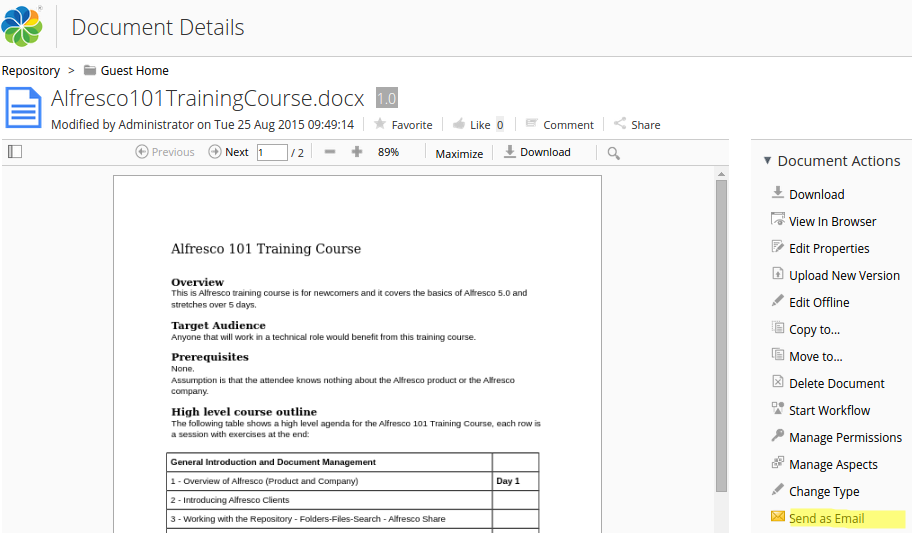Click the Favorite star icon

(x=380, y=123)
